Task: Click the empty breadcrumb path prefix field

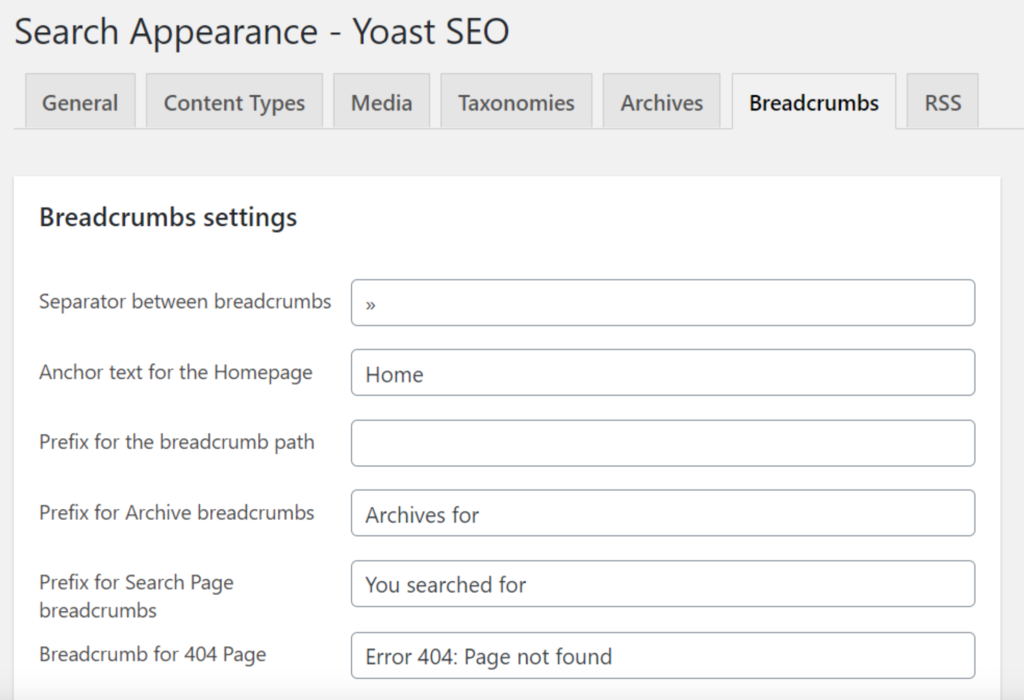Action: pyautogui.click(x=662, y=443)
